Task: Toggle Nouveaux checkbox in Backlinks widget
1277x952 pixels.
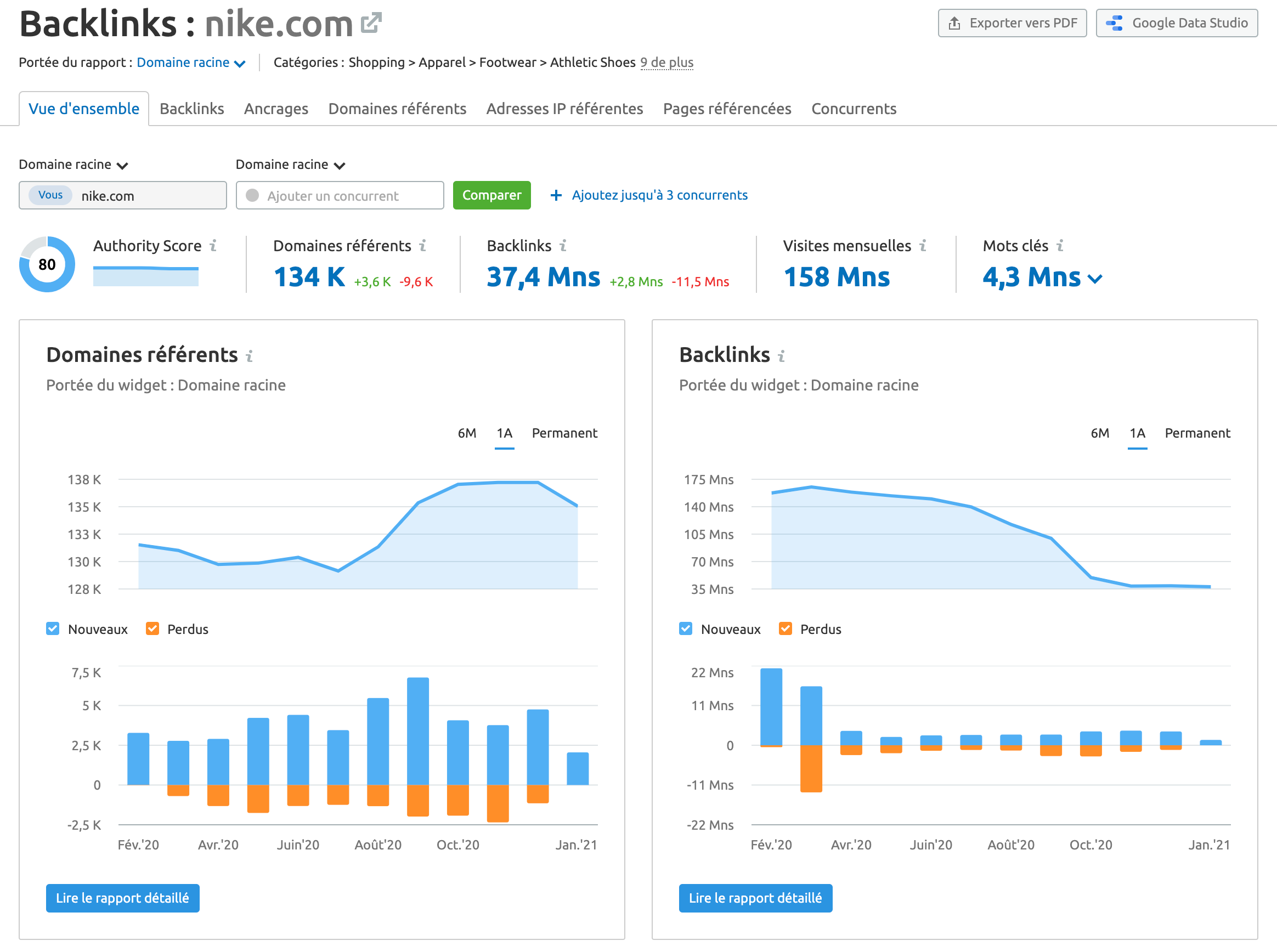Action: pyautogui.click(x=685, y=628)
